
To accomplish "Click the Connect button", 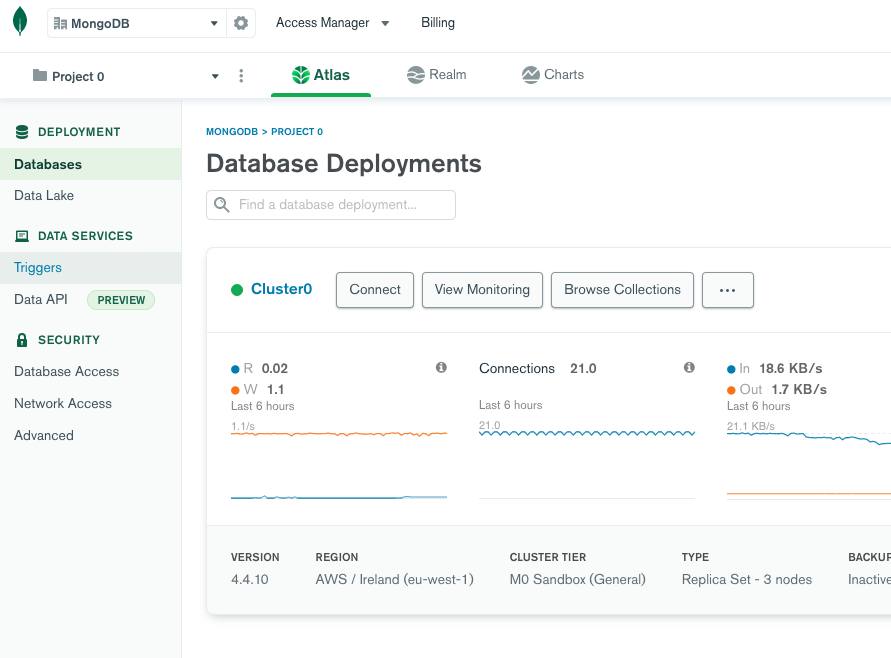I will [375, 290].
